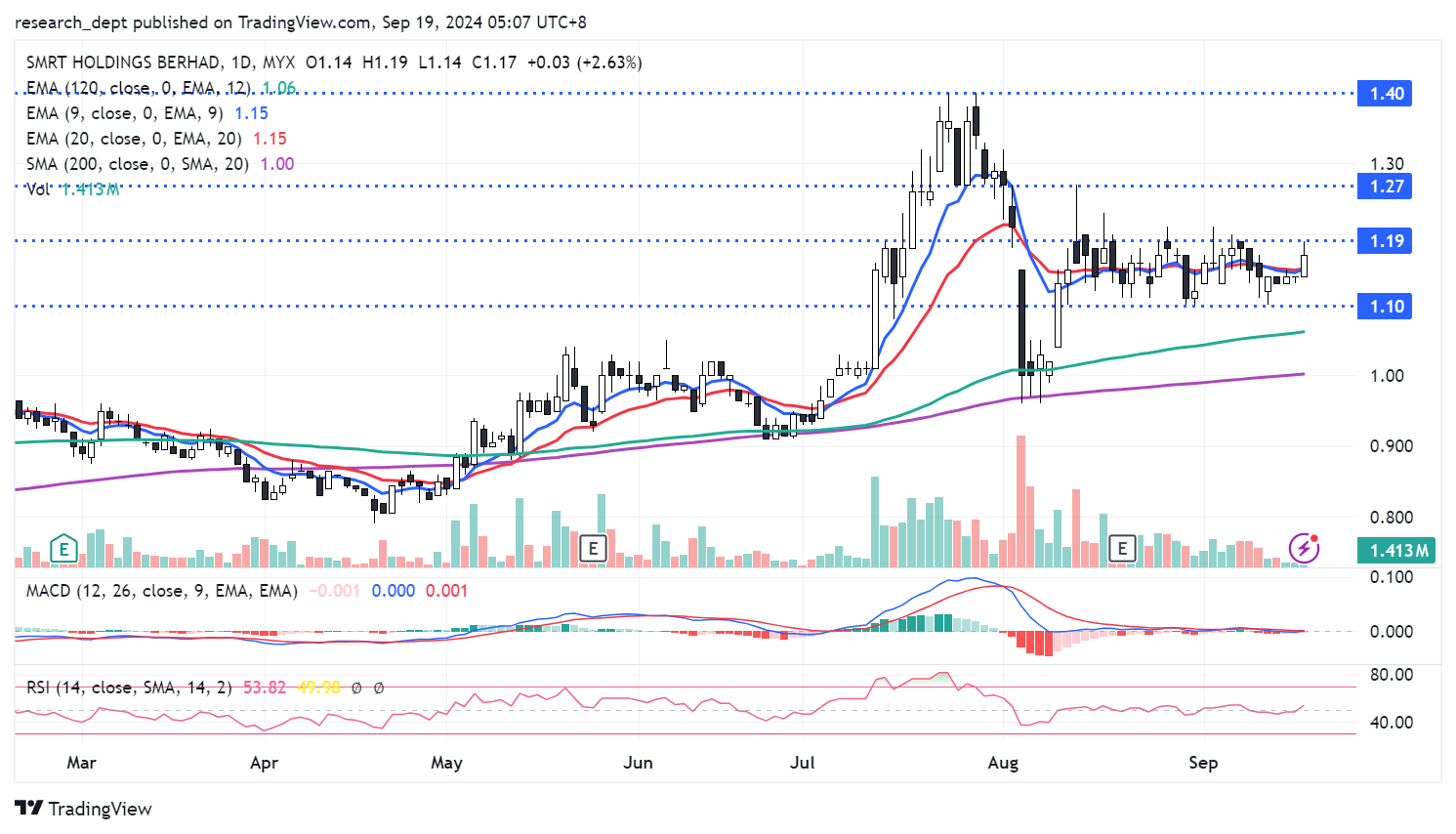1456x834 pixels.
Task: Select the EMA 20 indicator legend
Action: point(134,139)
